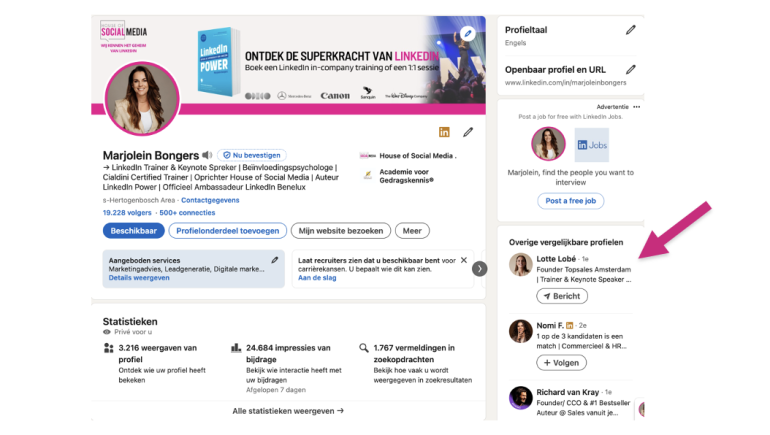Click Aan de slag link
The image size is (770, 435).
[317, 278]
